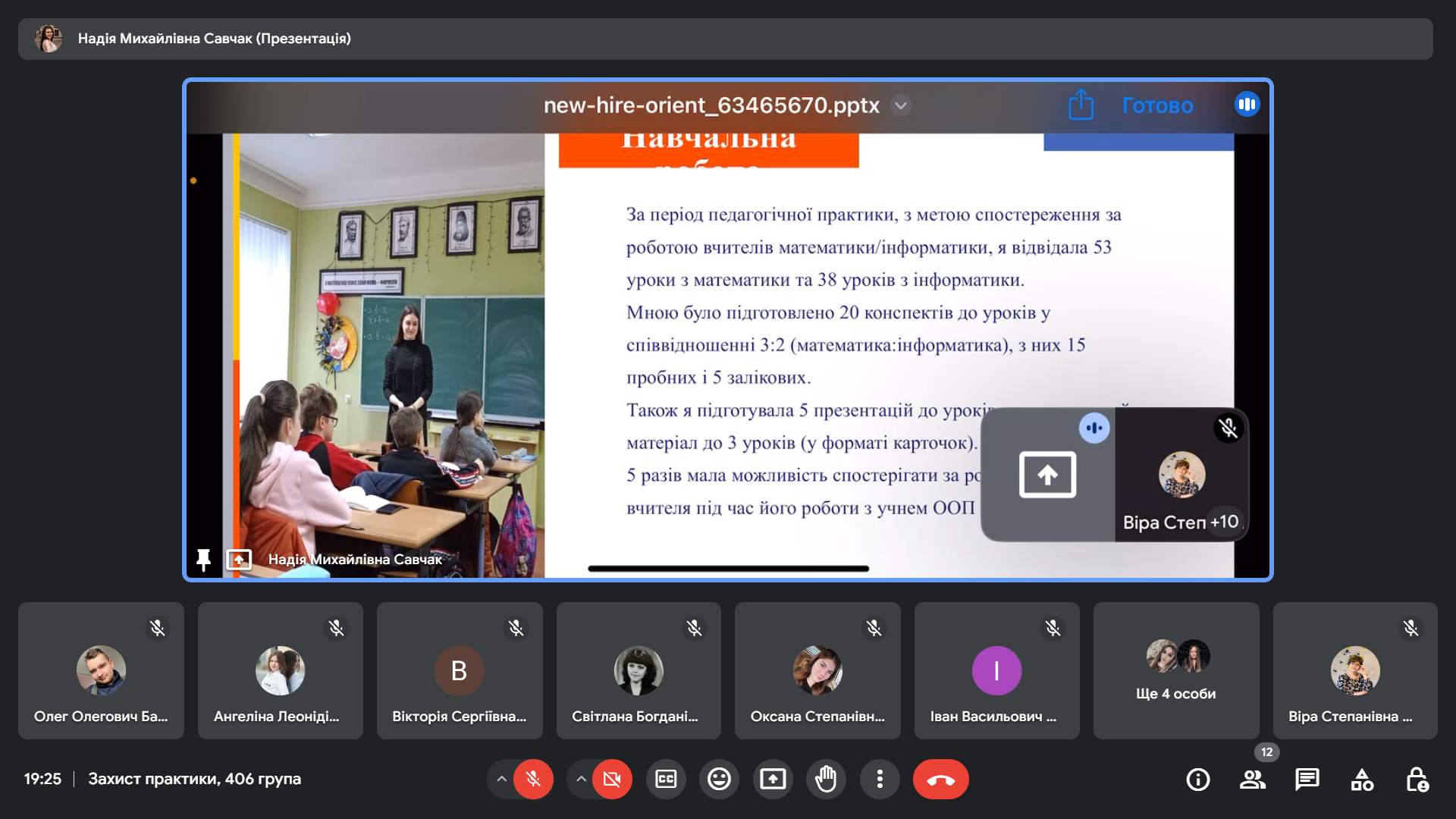Click muted mic icon on bottom Віра Степанівна tile

[1410, 628]
